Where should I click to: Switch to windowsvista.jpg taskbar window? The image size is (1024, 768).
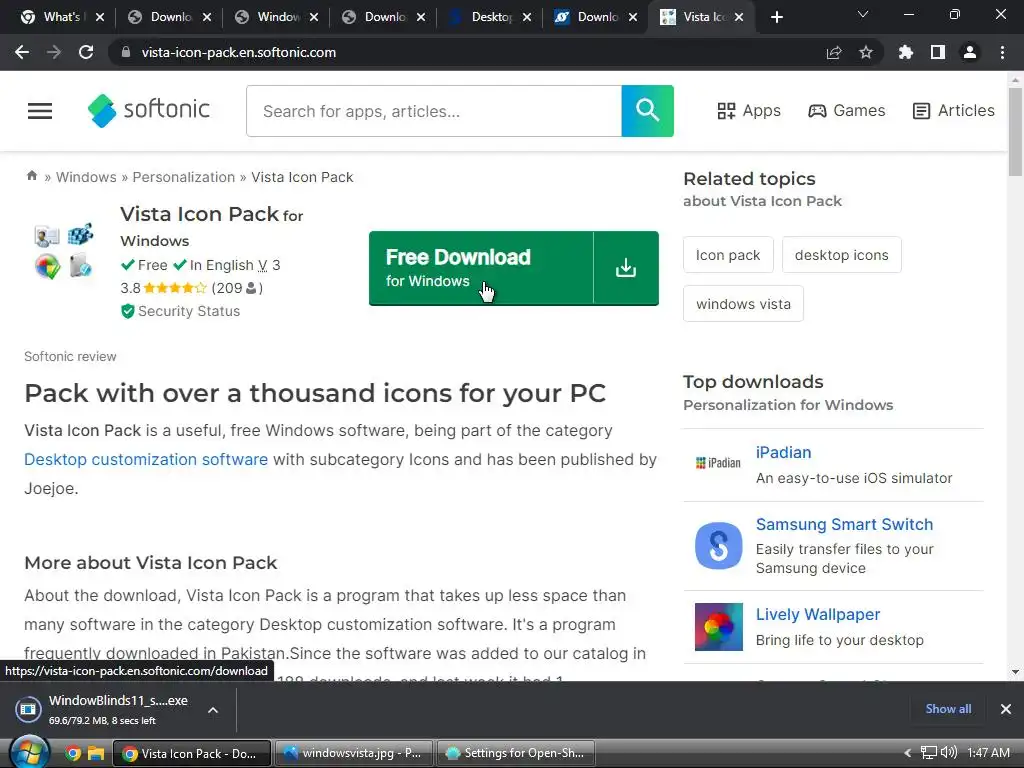pyautogui.click(x=353, y=753)
